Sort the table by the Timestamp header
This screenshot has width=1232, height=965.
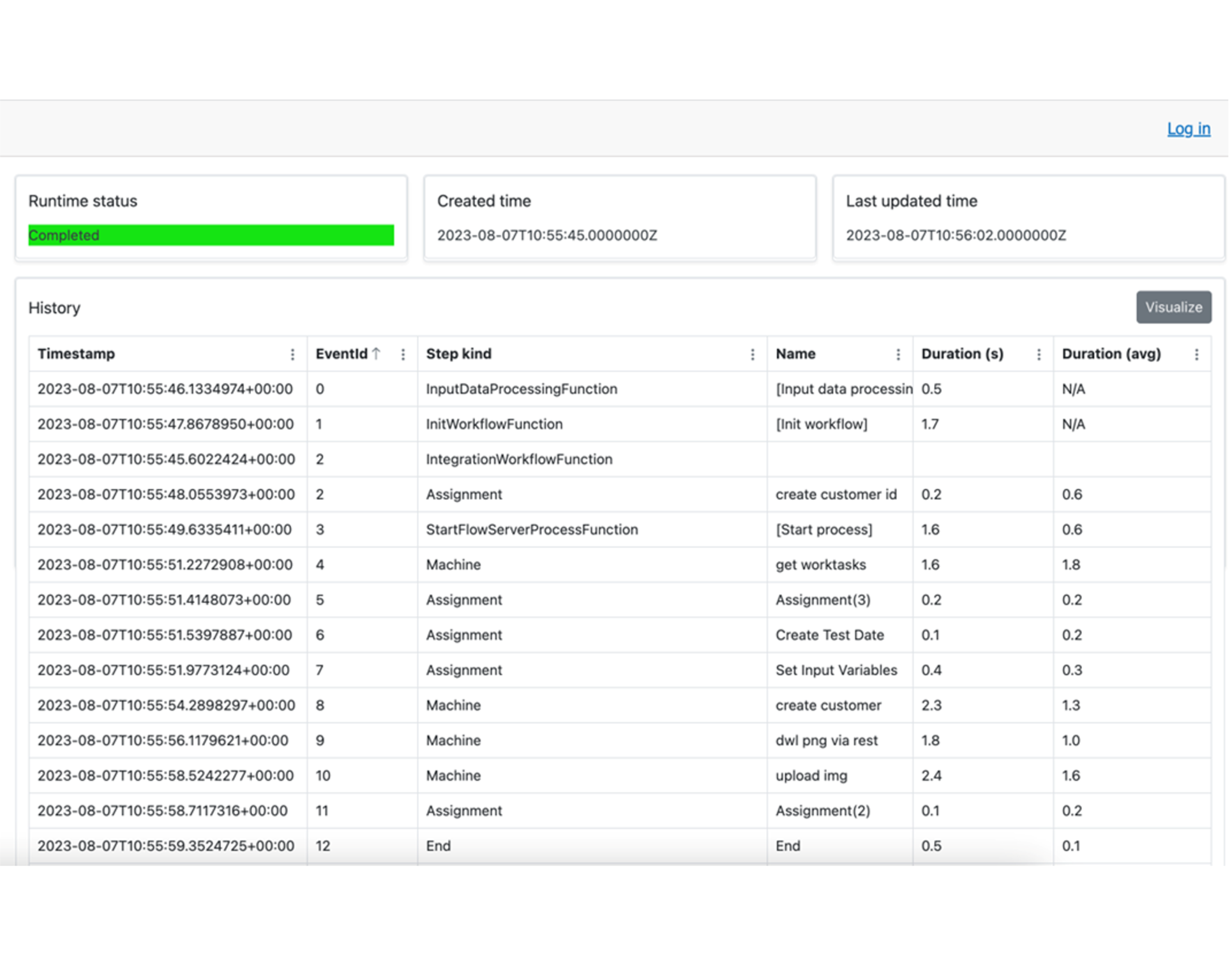pos(77,354)
